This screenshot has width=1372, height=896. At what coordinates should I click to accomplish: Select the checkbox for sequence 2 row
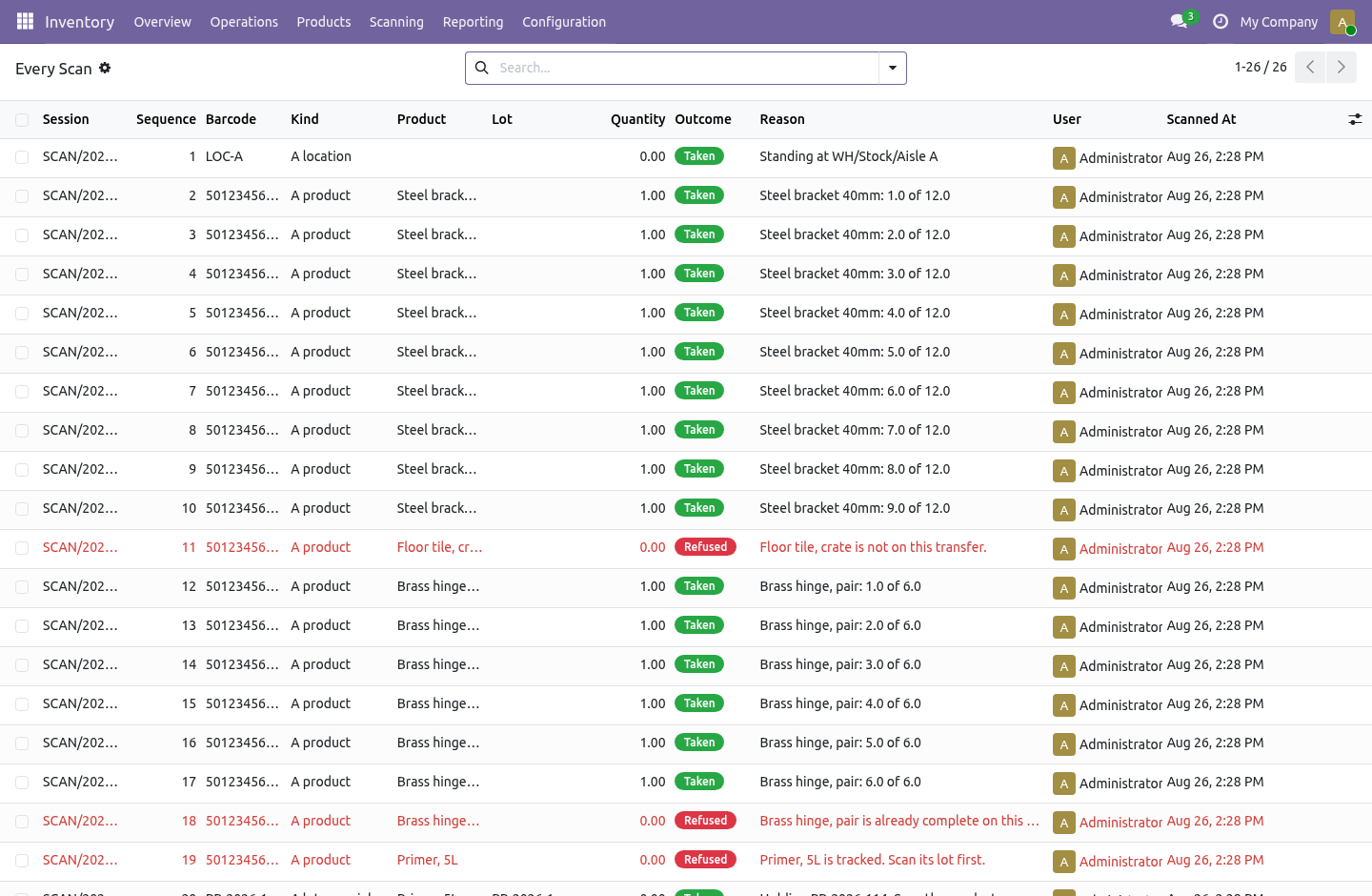[22, 195]
